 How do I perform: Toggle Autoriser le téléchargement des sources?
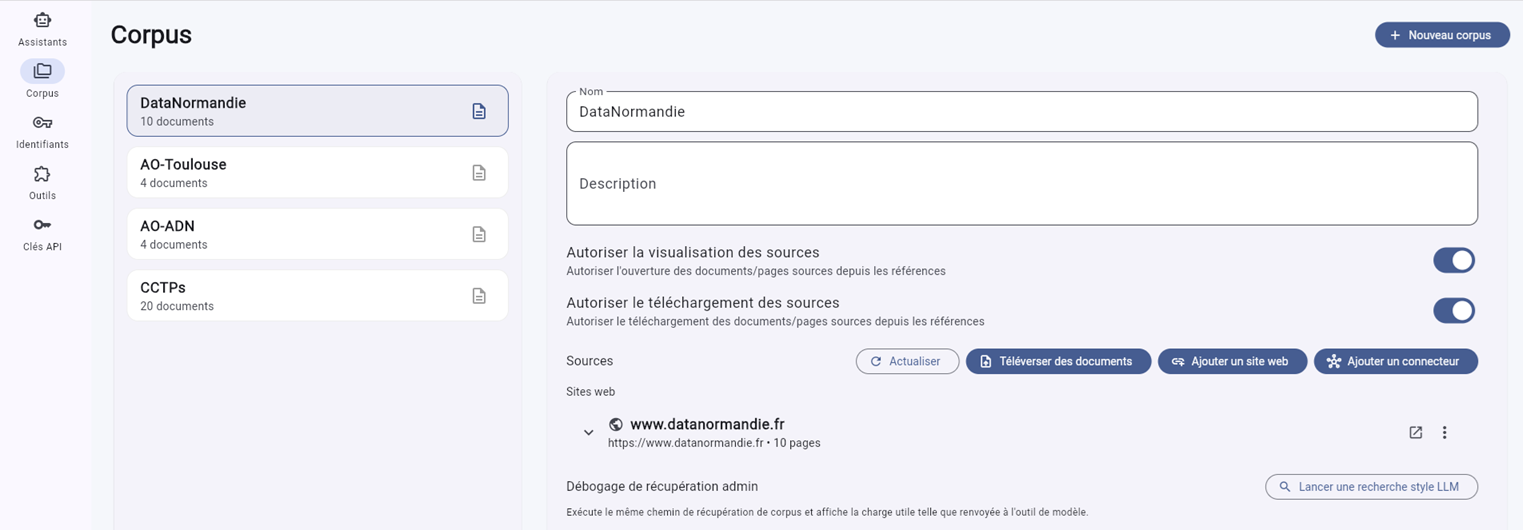click(x=1454, y=310)
